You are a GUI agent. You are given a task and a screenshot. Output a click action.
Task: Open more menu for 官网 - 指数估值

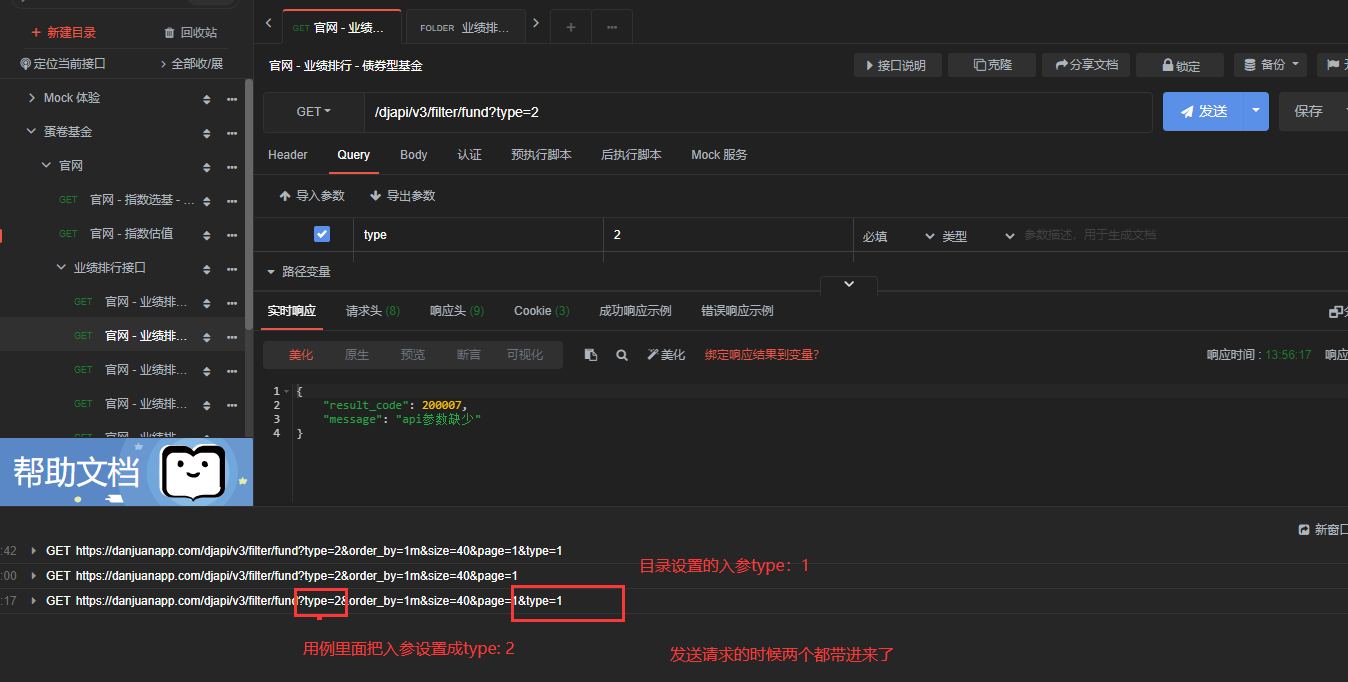click(x=232, y=235)
